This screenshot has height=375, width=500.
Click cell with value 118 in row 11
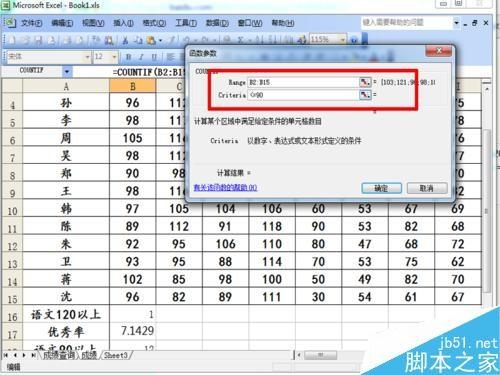pyautogui.click(x=272, y=226)
